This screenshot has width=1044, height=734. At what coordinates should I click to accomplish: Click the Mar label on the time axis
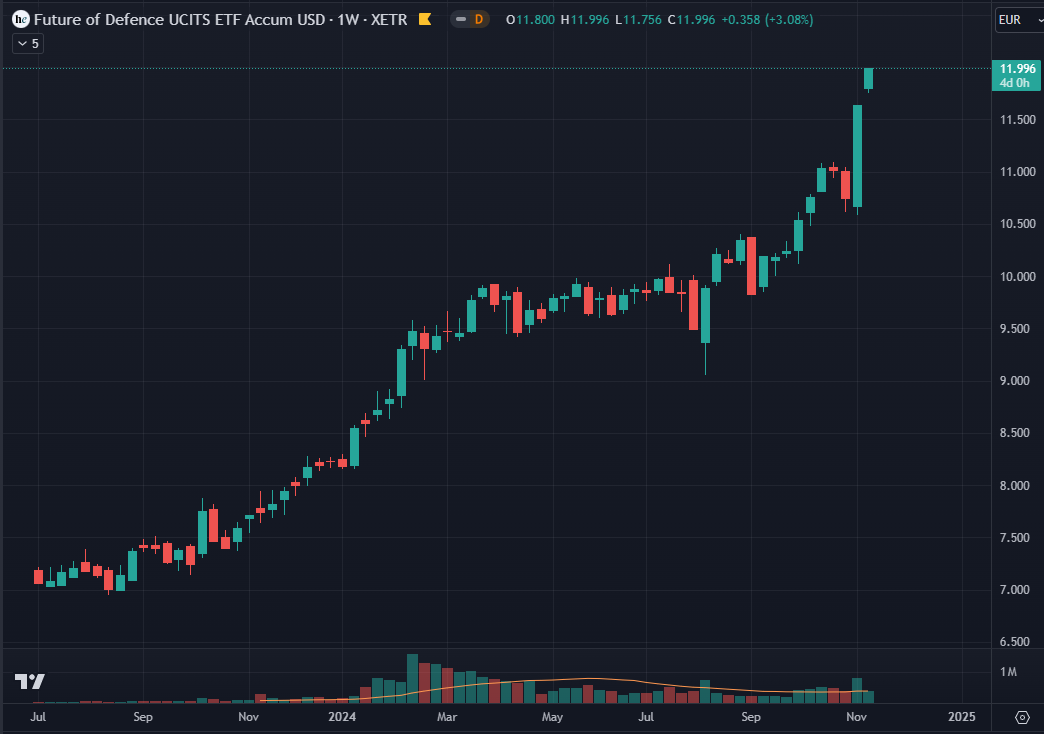pos(447,717)
